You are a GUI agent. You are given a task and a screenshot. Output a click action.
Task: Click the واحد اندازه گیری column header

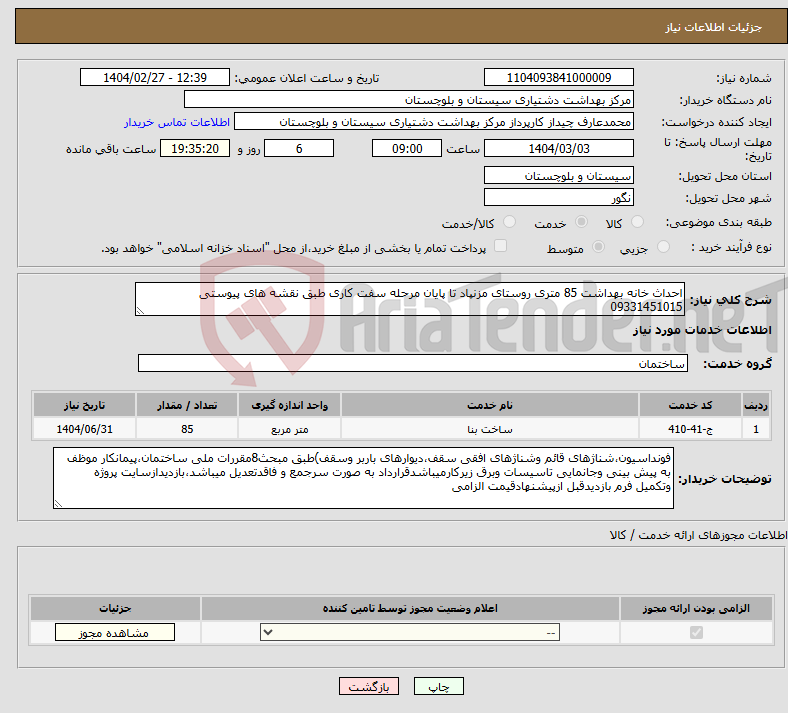click(289, 405)
